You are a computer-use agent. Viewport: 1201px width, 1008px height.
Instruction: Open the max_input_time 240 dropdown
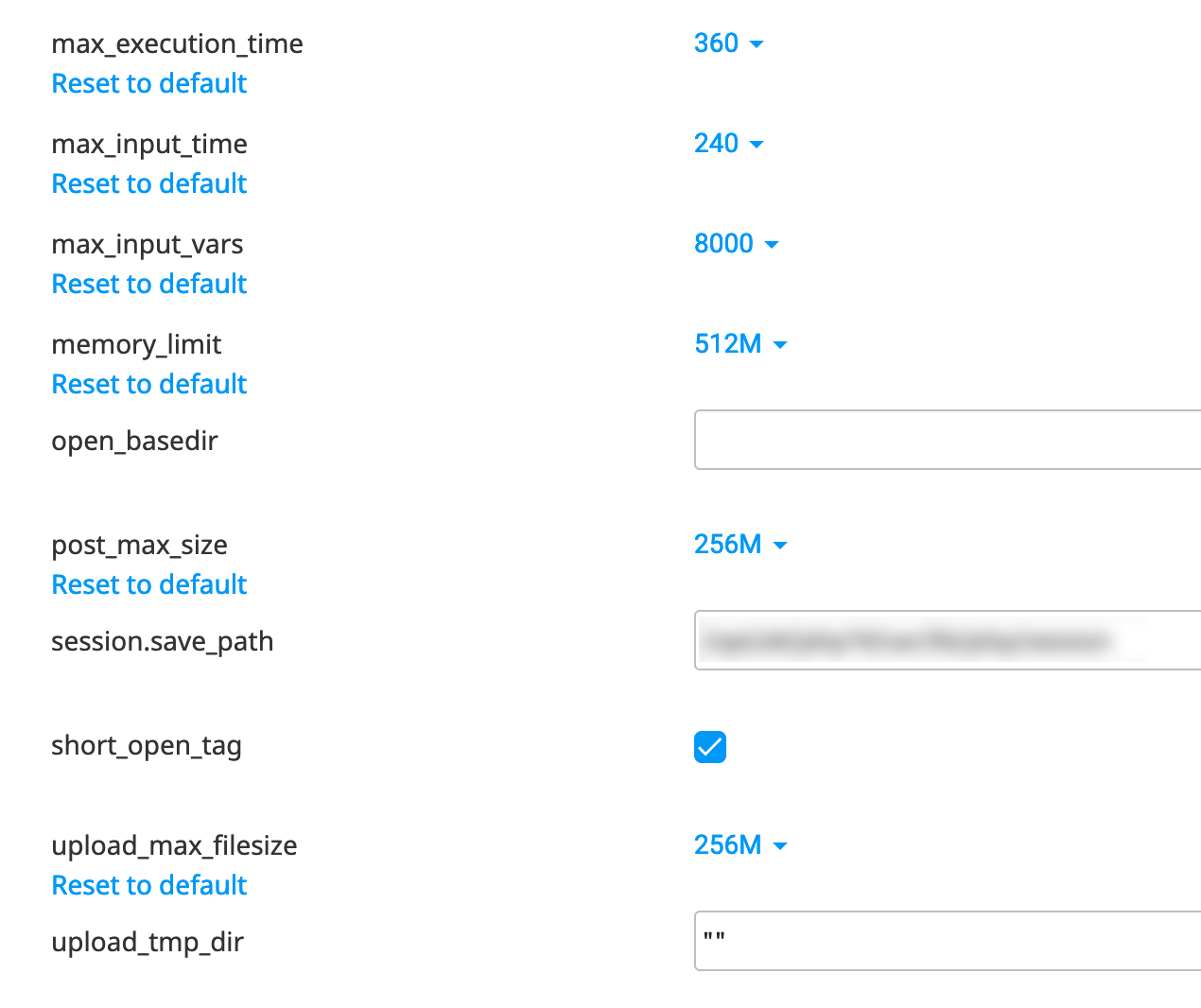click(x=728, y=144)
